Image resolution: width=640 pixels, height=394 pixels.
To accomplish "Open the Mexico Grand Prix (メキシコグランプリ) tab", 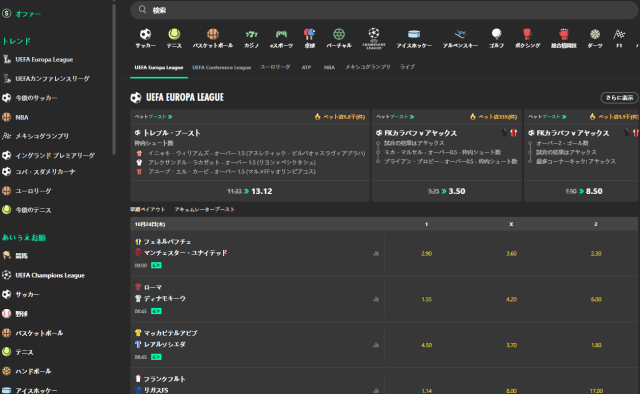I will (x=368, y=67).
